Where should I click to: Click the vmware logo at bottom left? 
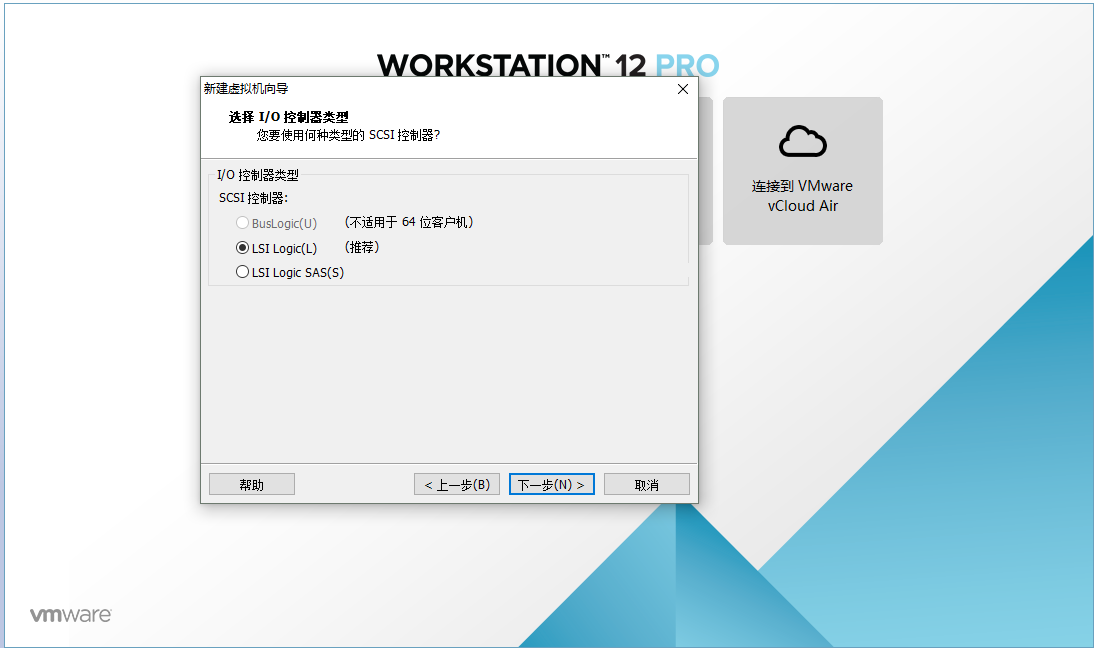[x=70, y=615]
